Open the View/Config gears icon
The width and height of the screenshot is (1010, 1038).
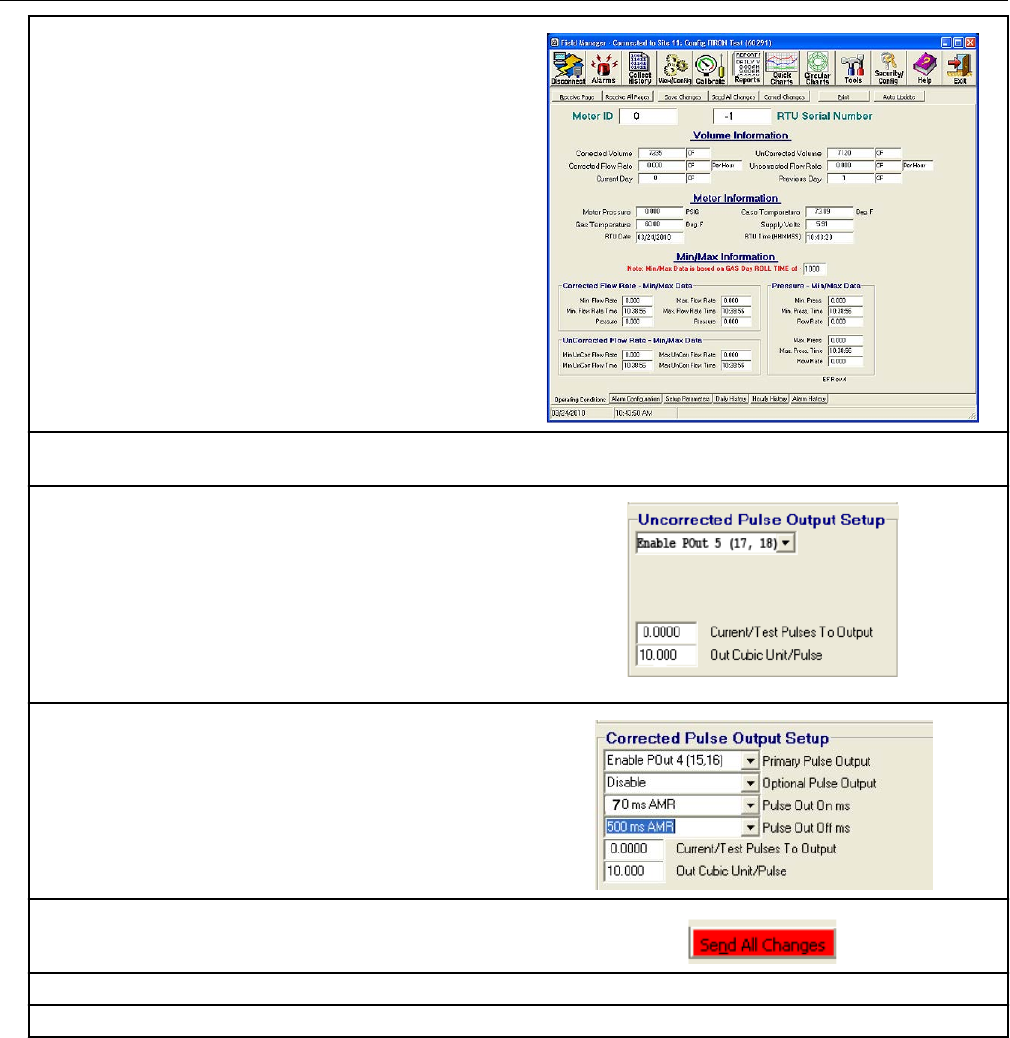click(x=674, y=68)
